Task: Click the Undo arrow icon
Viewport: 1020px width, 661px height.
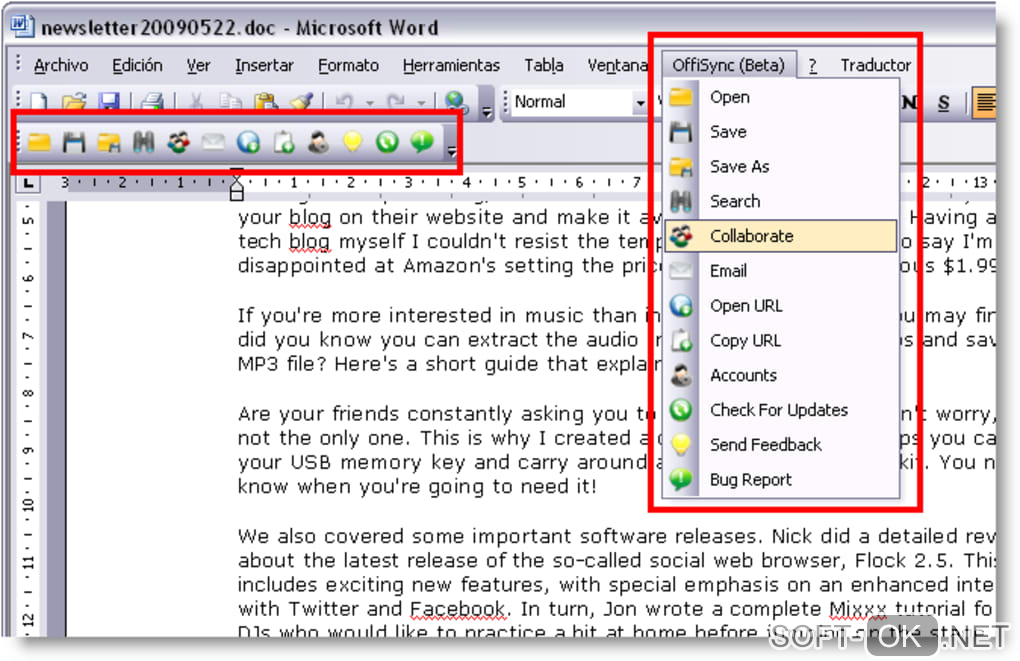Action: pos(345,102)
